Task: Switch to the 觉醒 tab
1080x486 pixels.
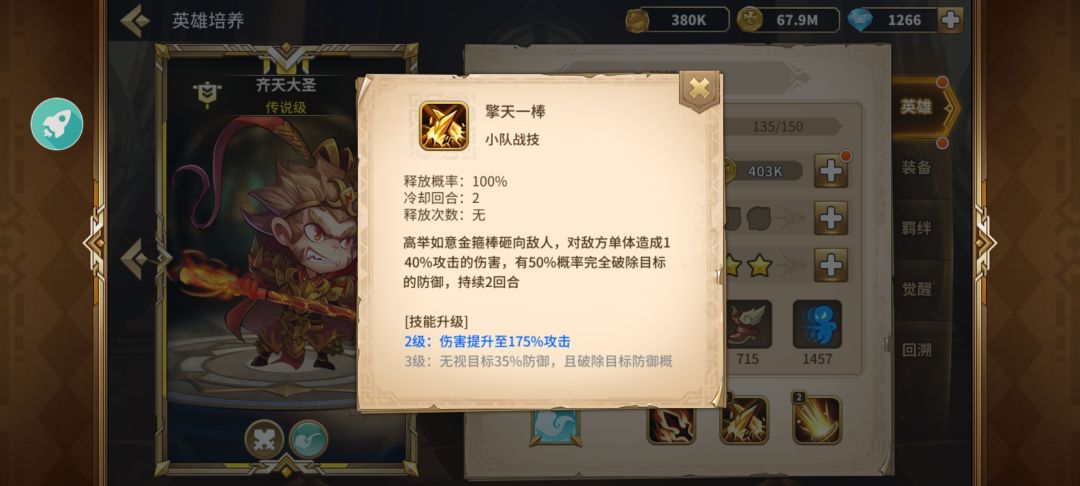Action: (916, 288)
